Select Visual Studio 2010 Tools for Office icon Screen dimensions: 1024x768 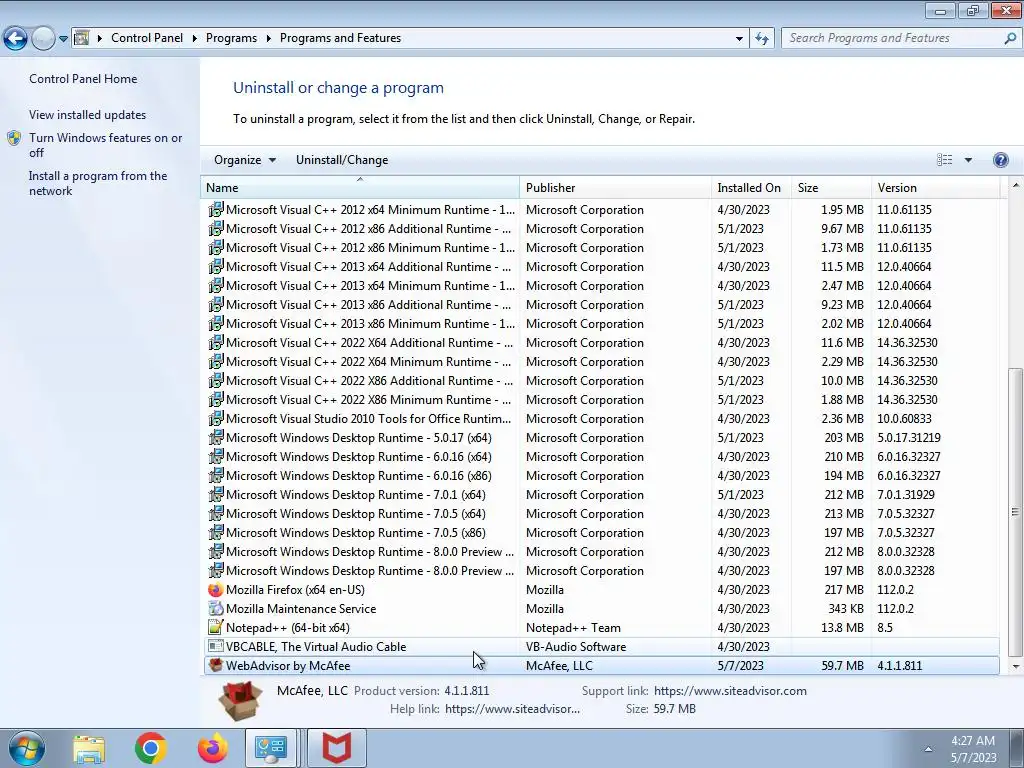(215, 419)
